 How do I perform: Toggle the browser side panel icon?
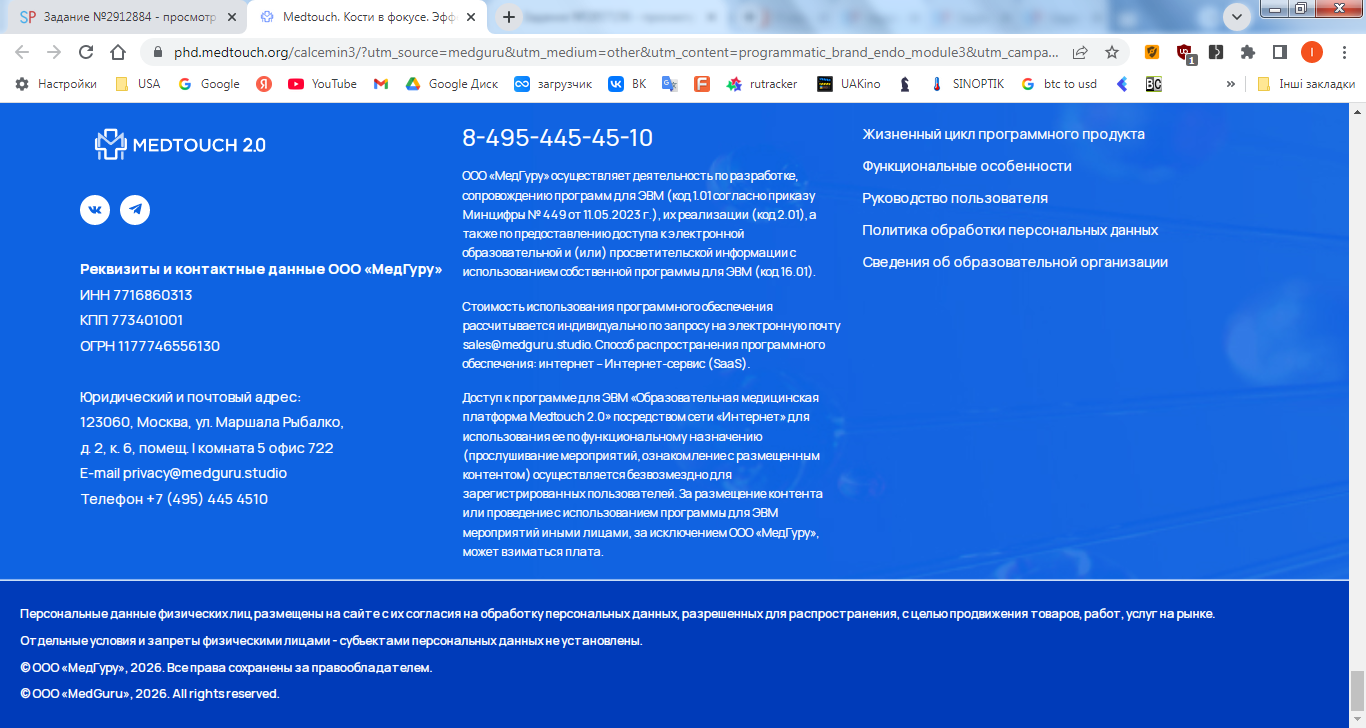tap(1279, 52)
